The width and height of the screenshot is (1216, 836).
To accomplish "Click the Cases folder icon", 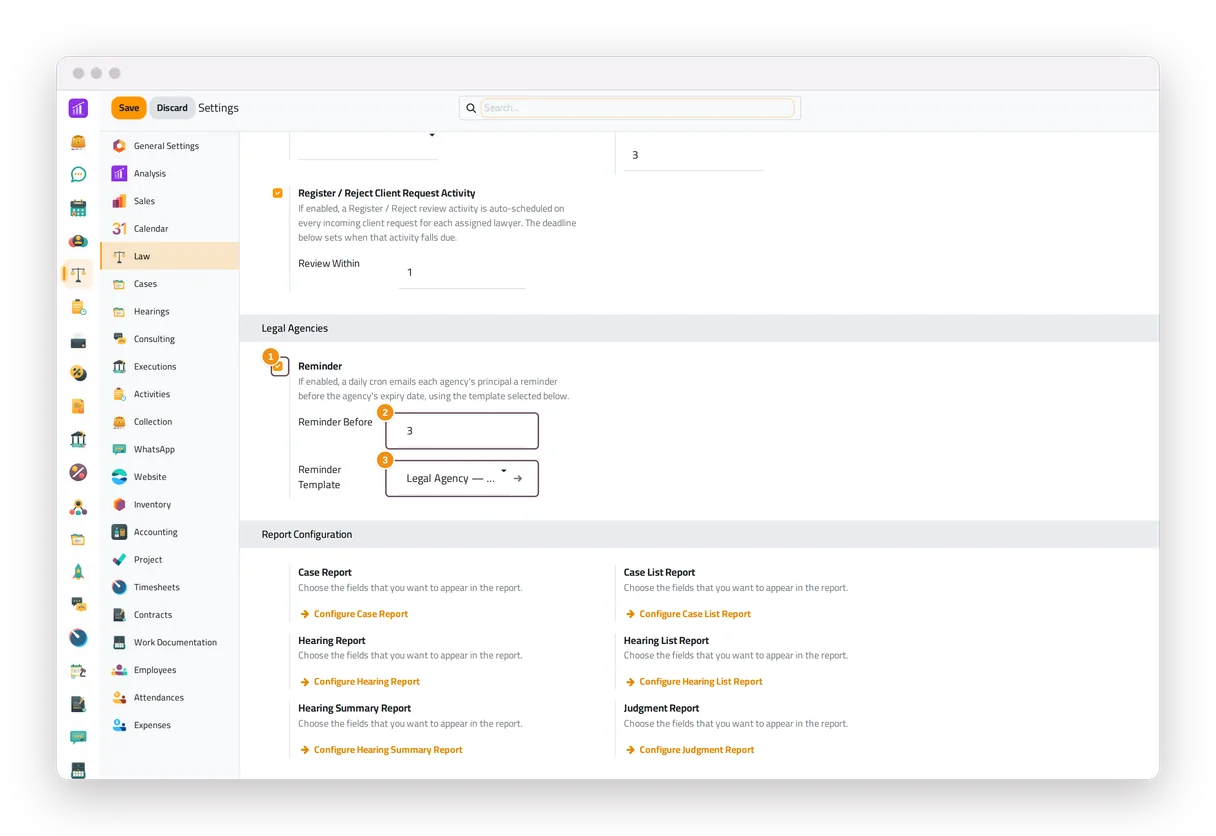I will point(119,284).
